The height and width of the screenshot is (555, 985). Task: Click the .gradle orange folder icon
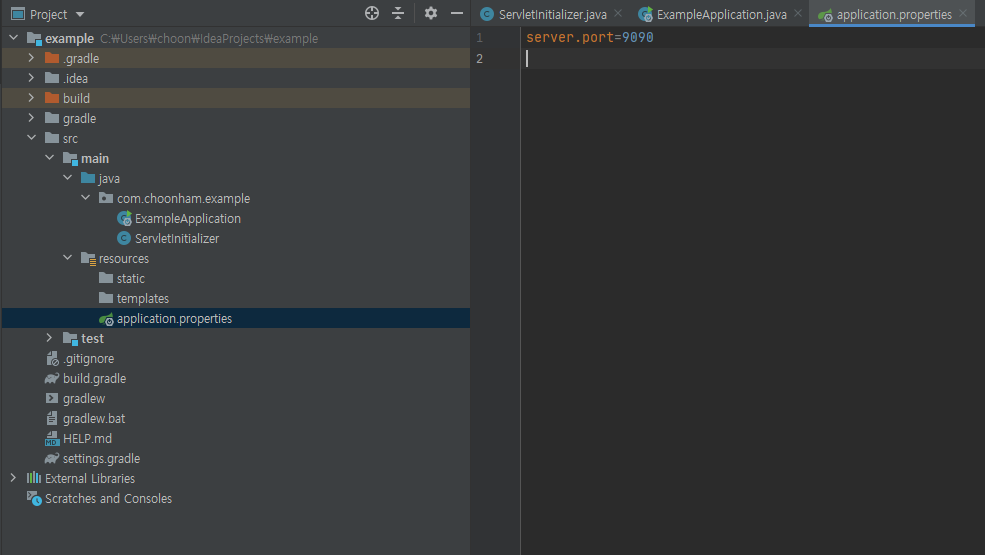point(52,58)
